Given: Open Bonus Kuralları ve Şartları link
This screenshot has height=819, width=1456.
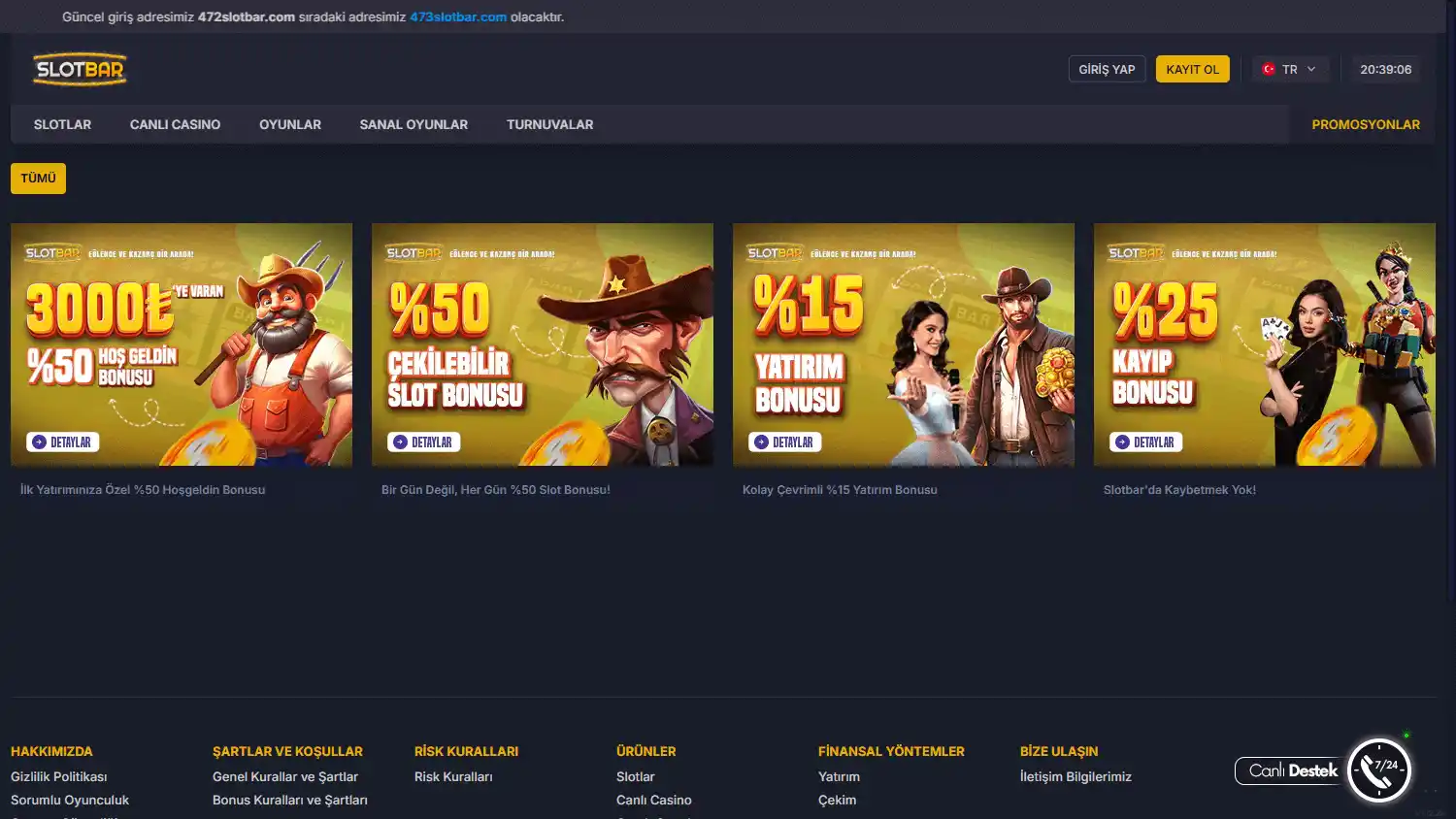Looking at the screenshot, I should [290, 800].
